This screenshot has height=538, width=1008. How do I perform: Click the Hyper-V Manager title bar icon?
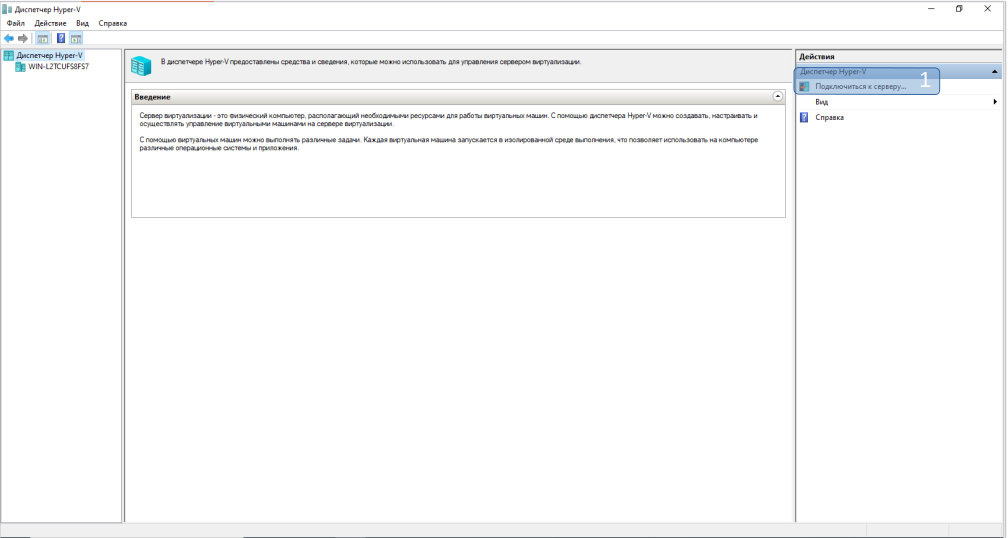[7, 9]
